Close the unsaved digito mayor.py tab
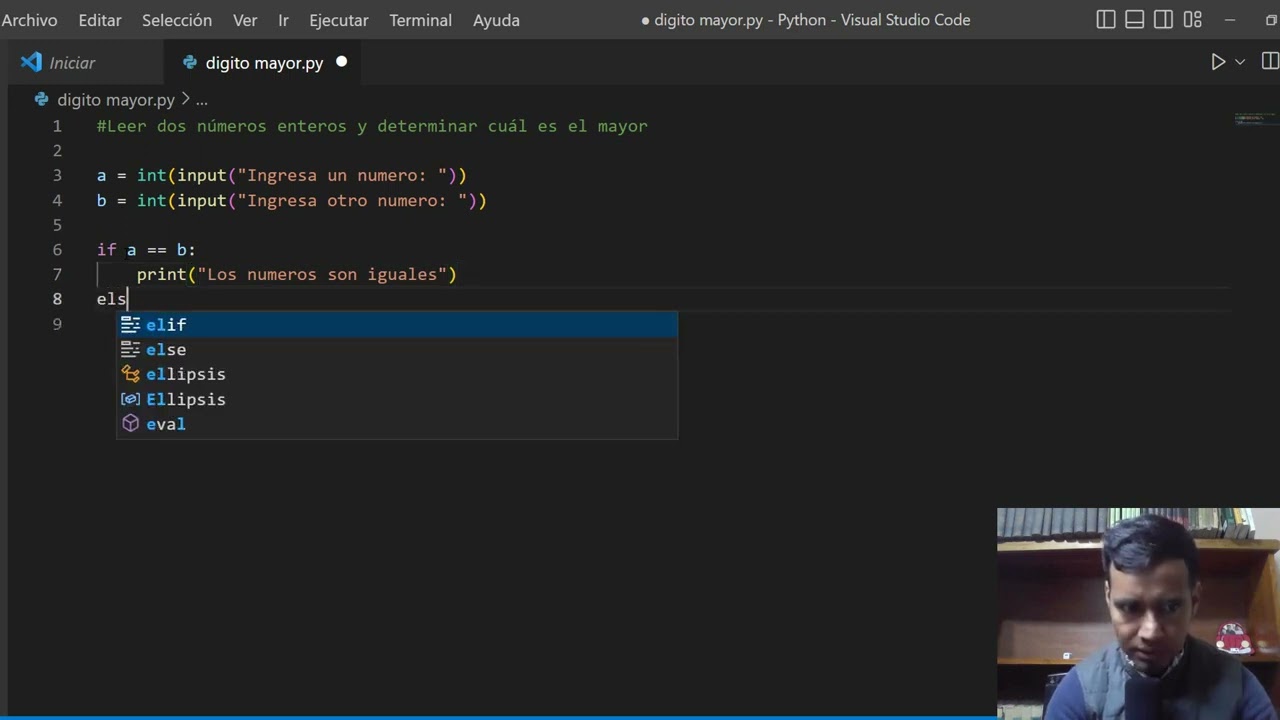The height and width of the screenshot is (720, 1280). tap(341, 62)
